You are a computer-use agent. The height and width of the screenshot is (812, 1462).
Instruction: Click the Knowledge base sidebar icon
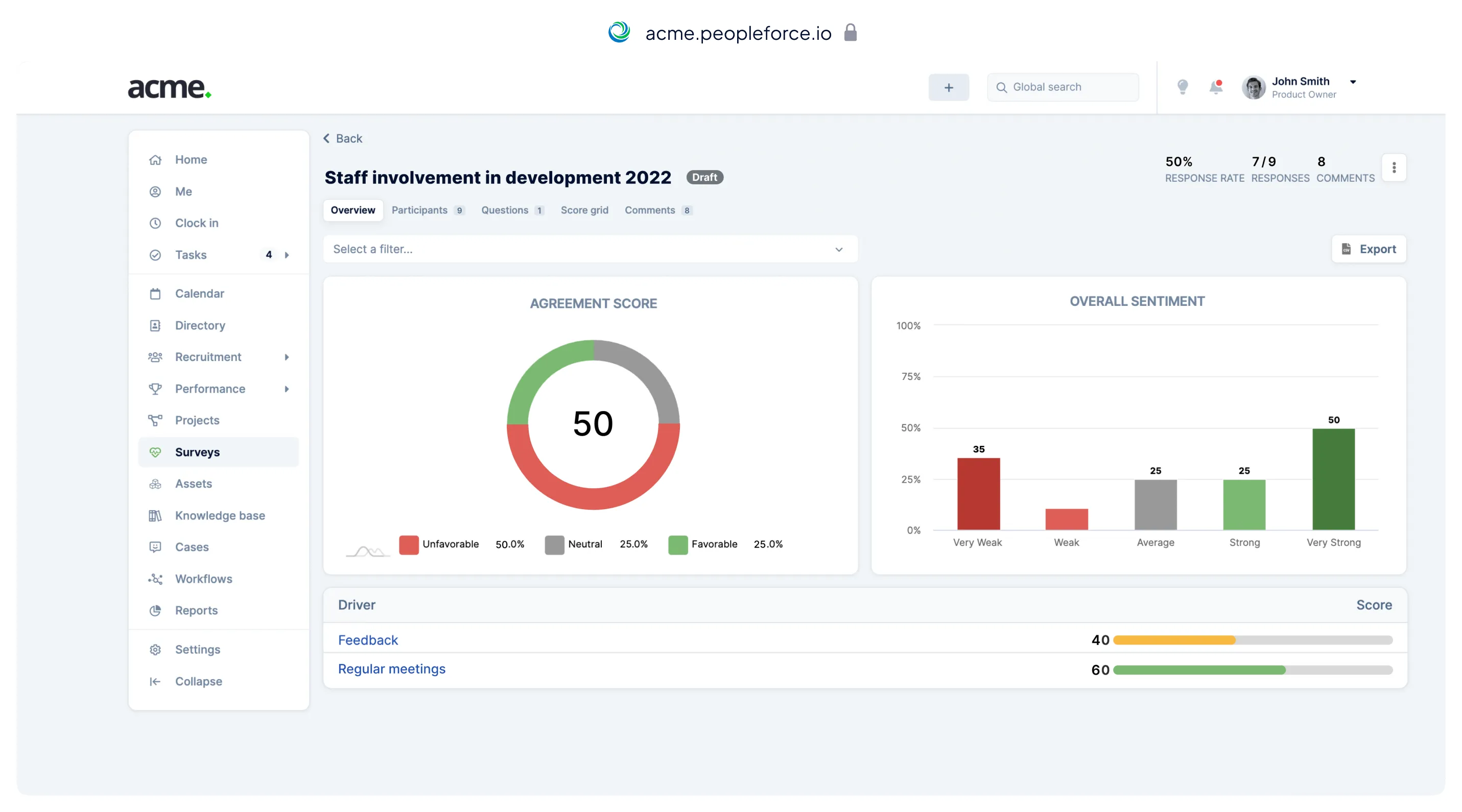155,515
